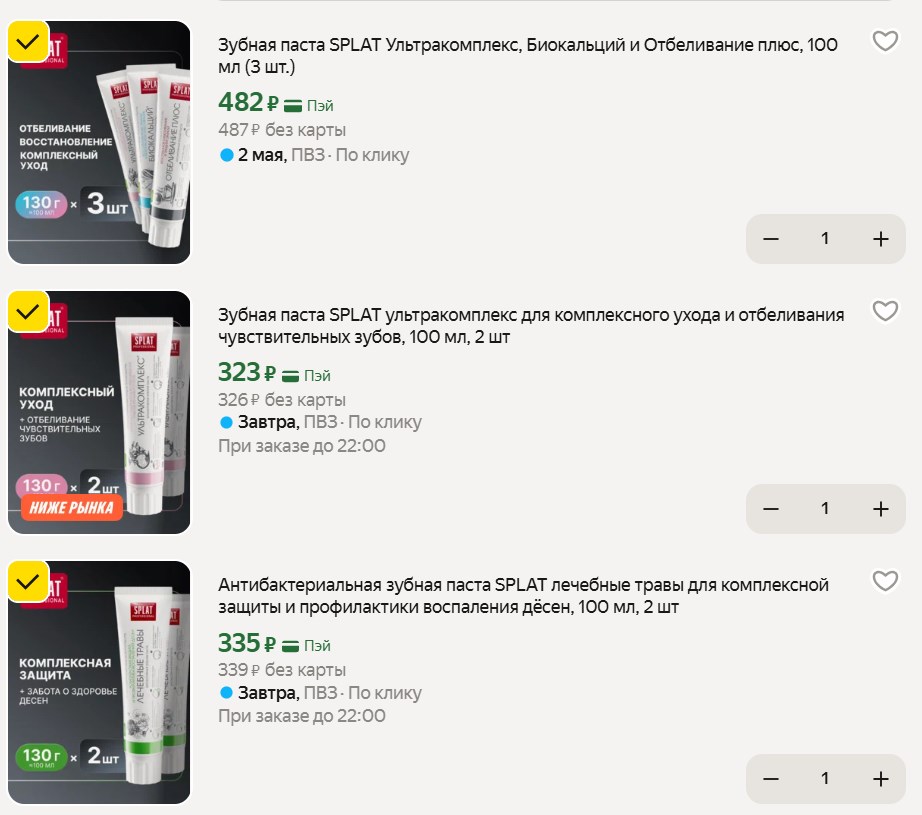
Task: Increase quantity of 482 ₽ toothpaste set
Action: (x=880, y=239)
